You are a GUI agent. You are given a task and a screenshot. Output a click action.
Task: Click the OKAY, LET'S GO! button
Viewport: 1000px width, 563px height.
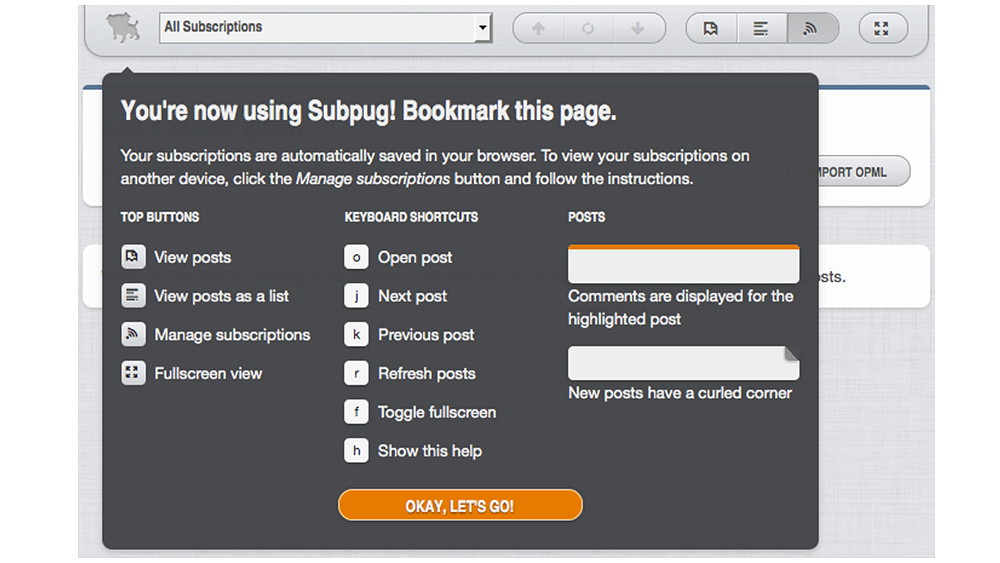[x=460, y=506]
